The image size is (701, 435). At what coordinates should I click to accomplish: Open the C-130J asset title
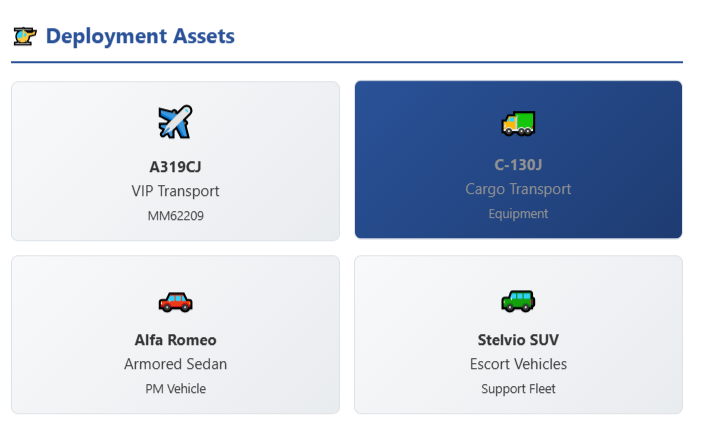tap(518, 165)
